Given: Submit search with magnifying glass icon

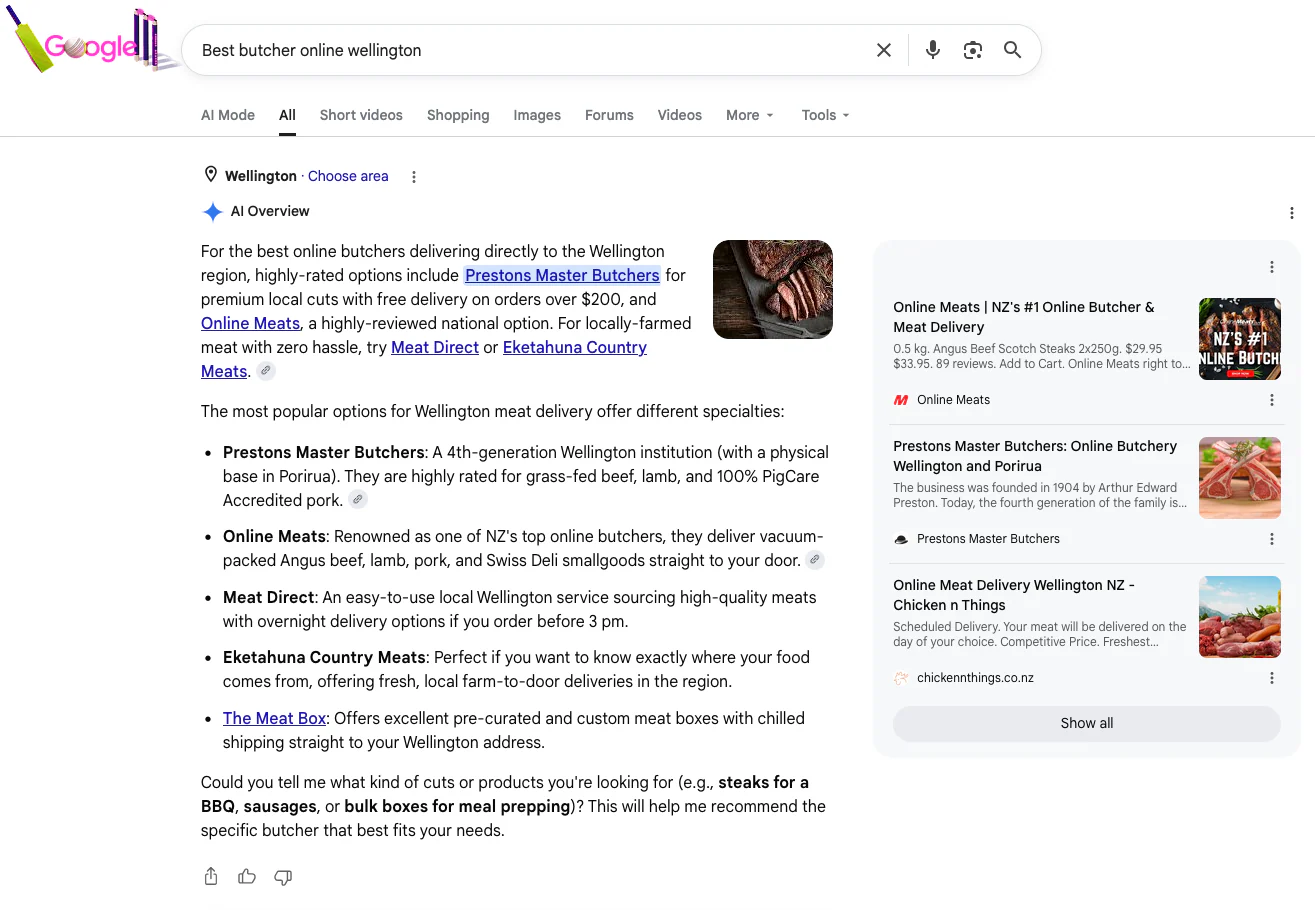Looking at the screenshot, I should (x=1013, y=50).
